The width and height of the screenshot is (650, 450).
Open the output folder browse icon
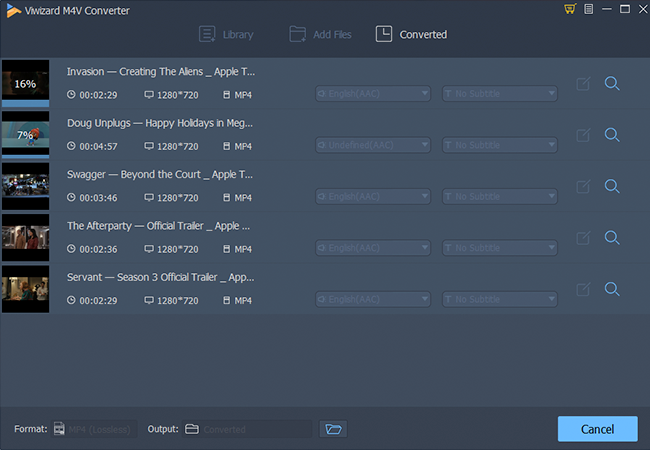333,429
